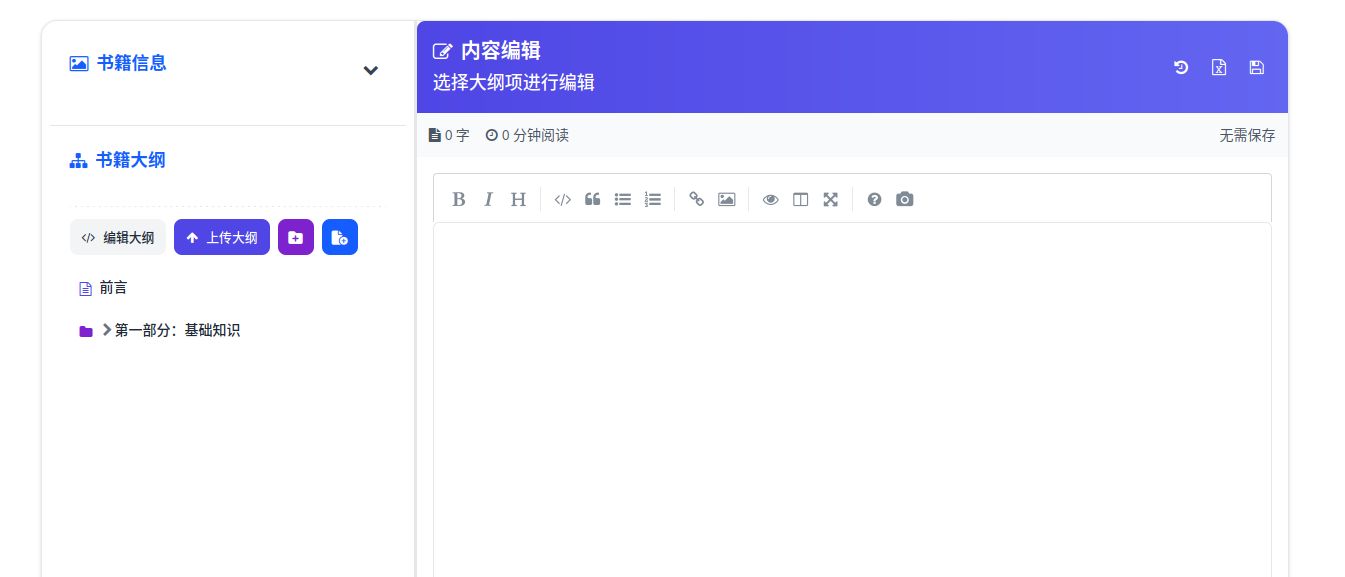Click the Excel file export icon in header
This screenshot has height=577, width=1345.
1219,67
